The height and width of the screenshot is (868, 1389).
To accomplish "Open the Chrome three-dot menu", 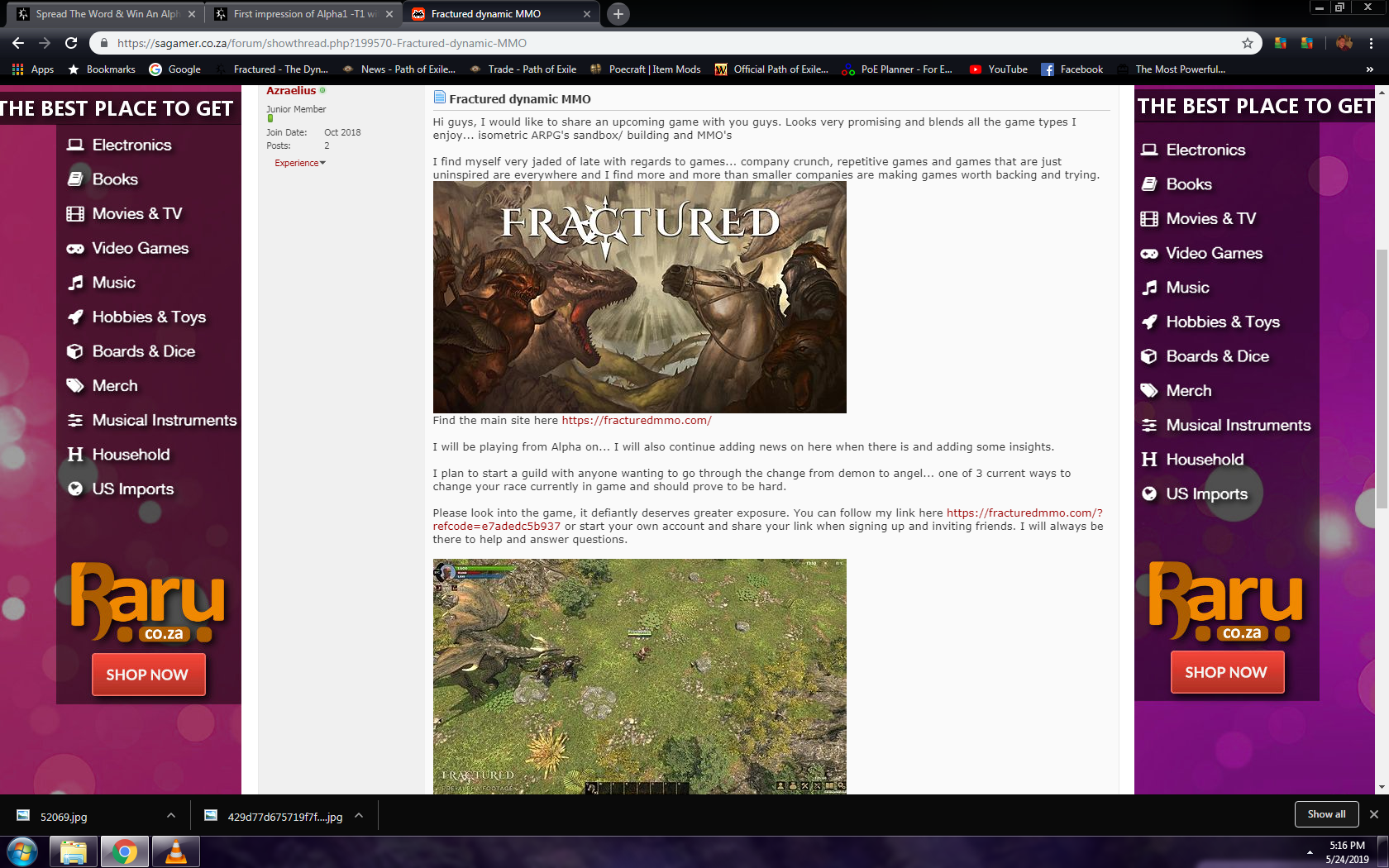I will (1372, 43).
